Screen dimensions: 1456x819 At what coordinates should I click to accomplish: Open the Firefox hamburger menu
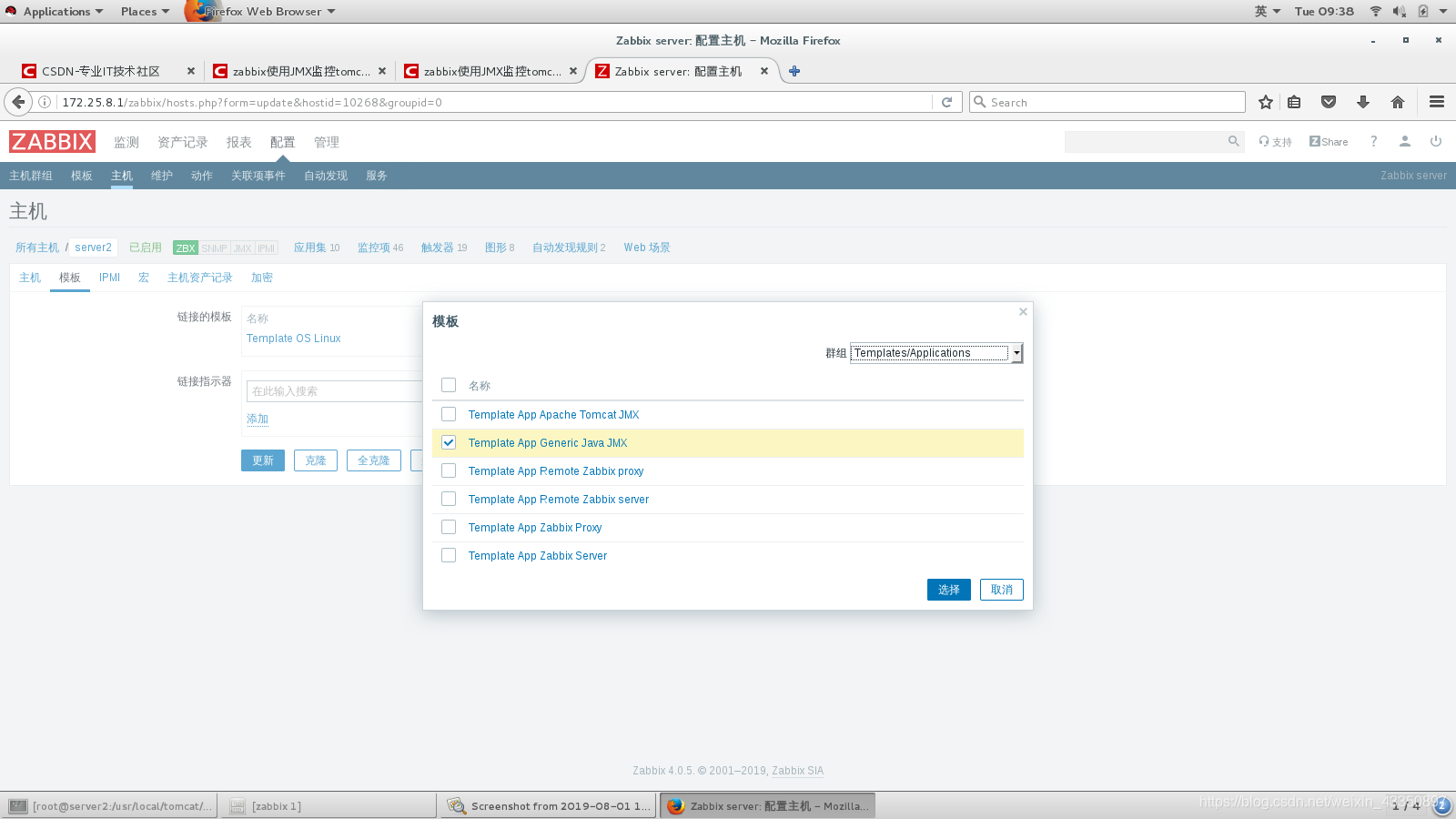click(x=1437, y=102)
